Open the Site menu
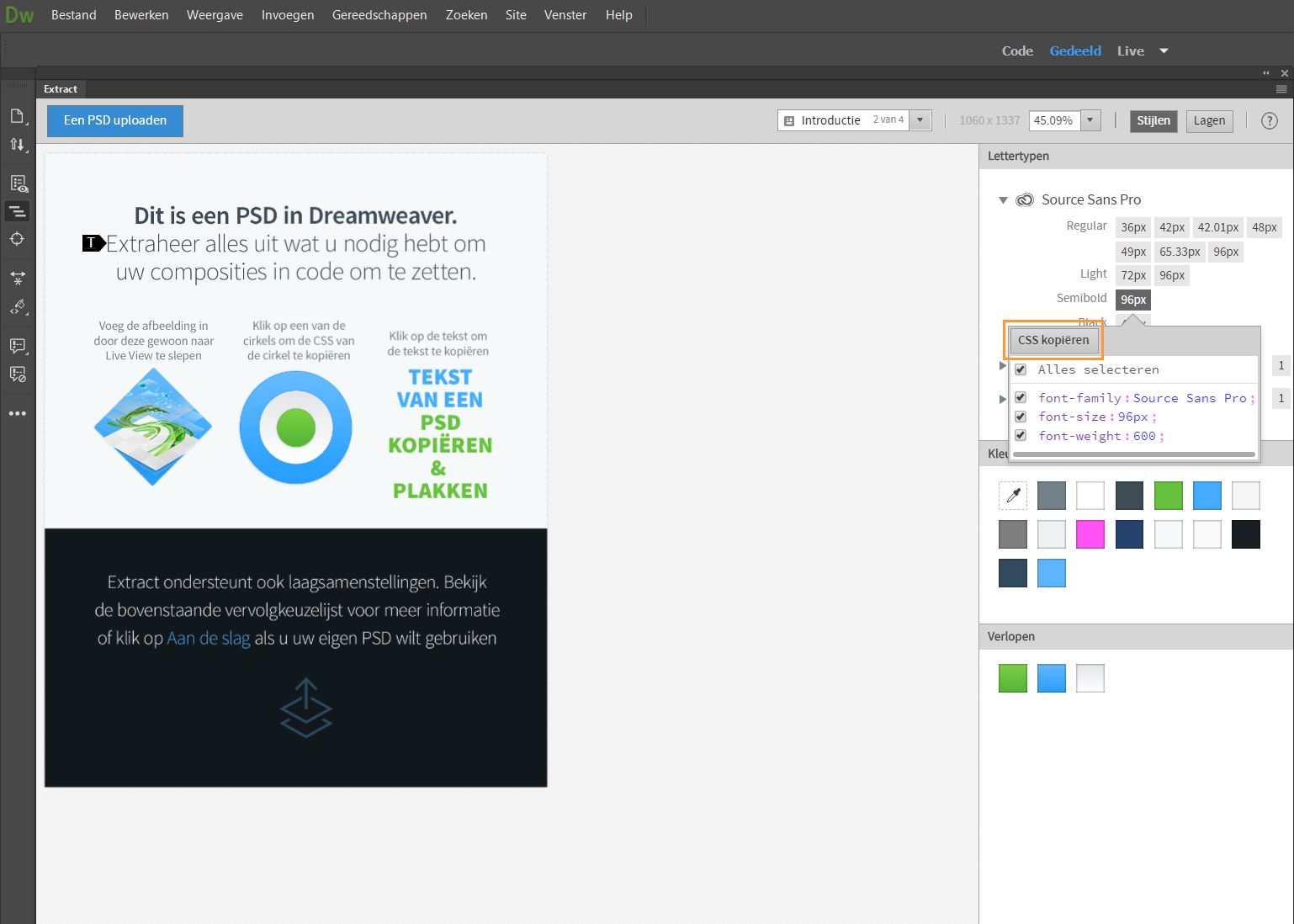This screenshot has height=924, width=1294. coord(516,15)
